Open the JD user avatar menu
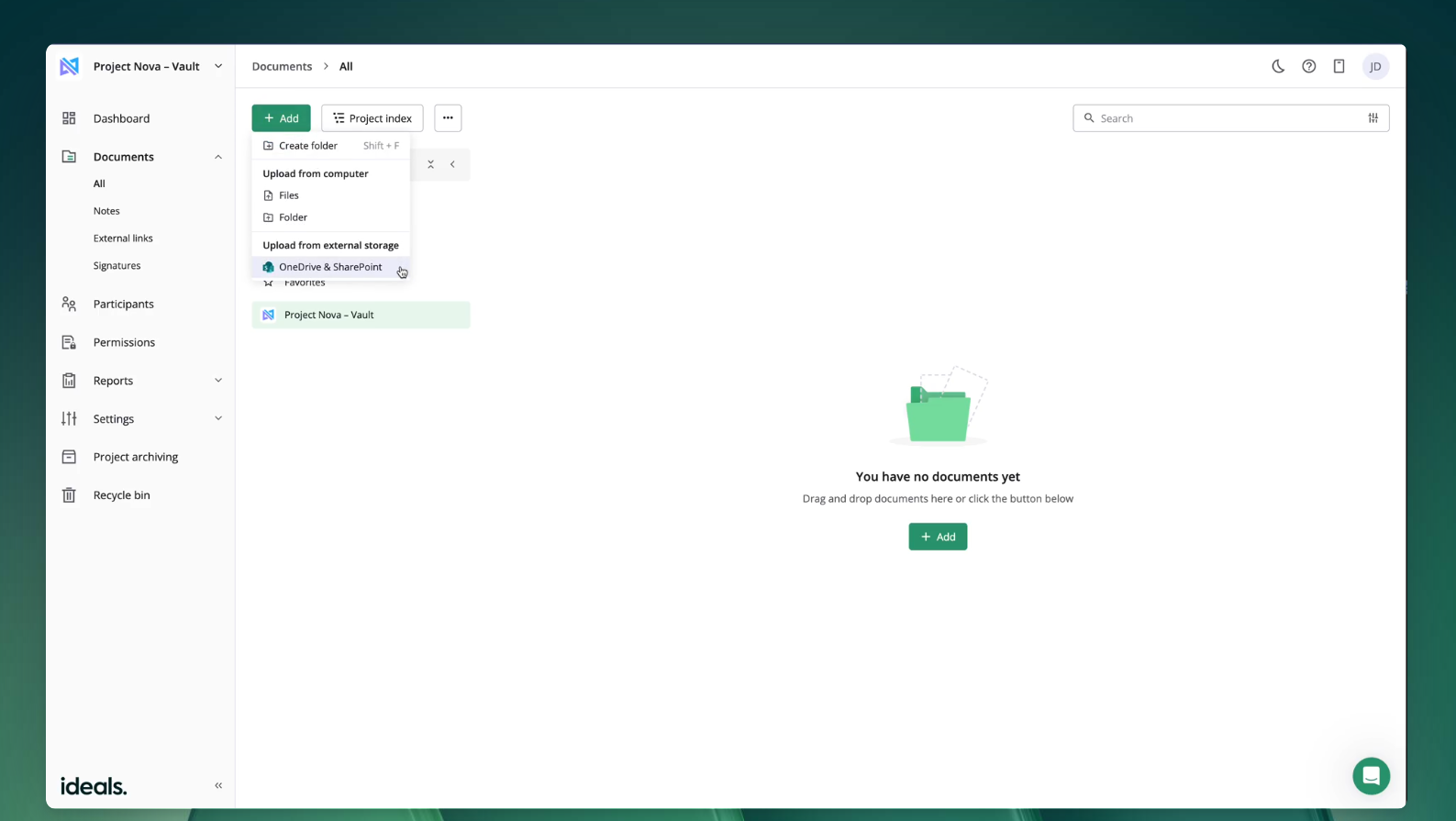 tap(1375, 66)
